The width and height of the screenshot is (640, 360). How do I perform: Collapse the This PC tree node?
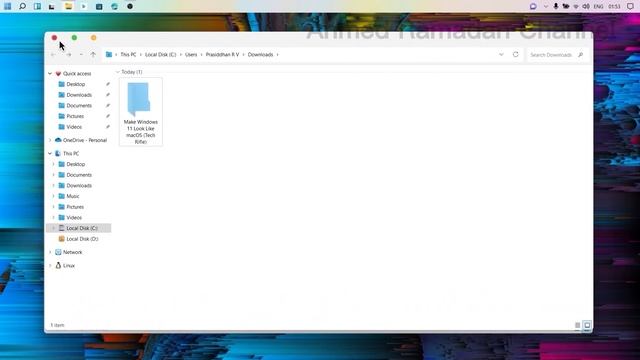tap(50, 153)
